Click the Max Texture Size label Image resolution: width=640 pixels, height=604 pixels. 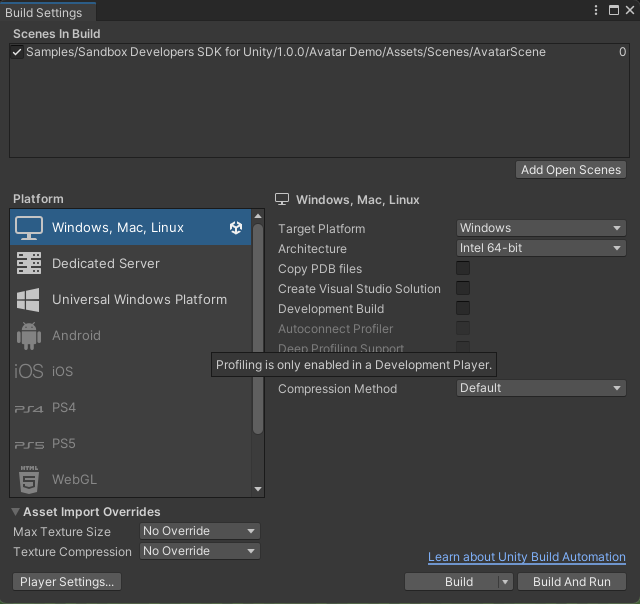62,532
